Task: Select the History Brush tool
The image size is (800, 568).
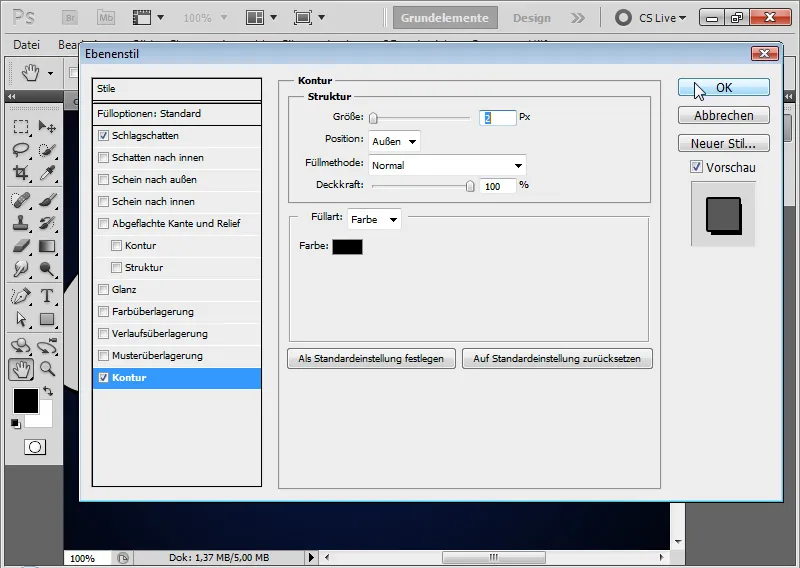Action: 47,223
